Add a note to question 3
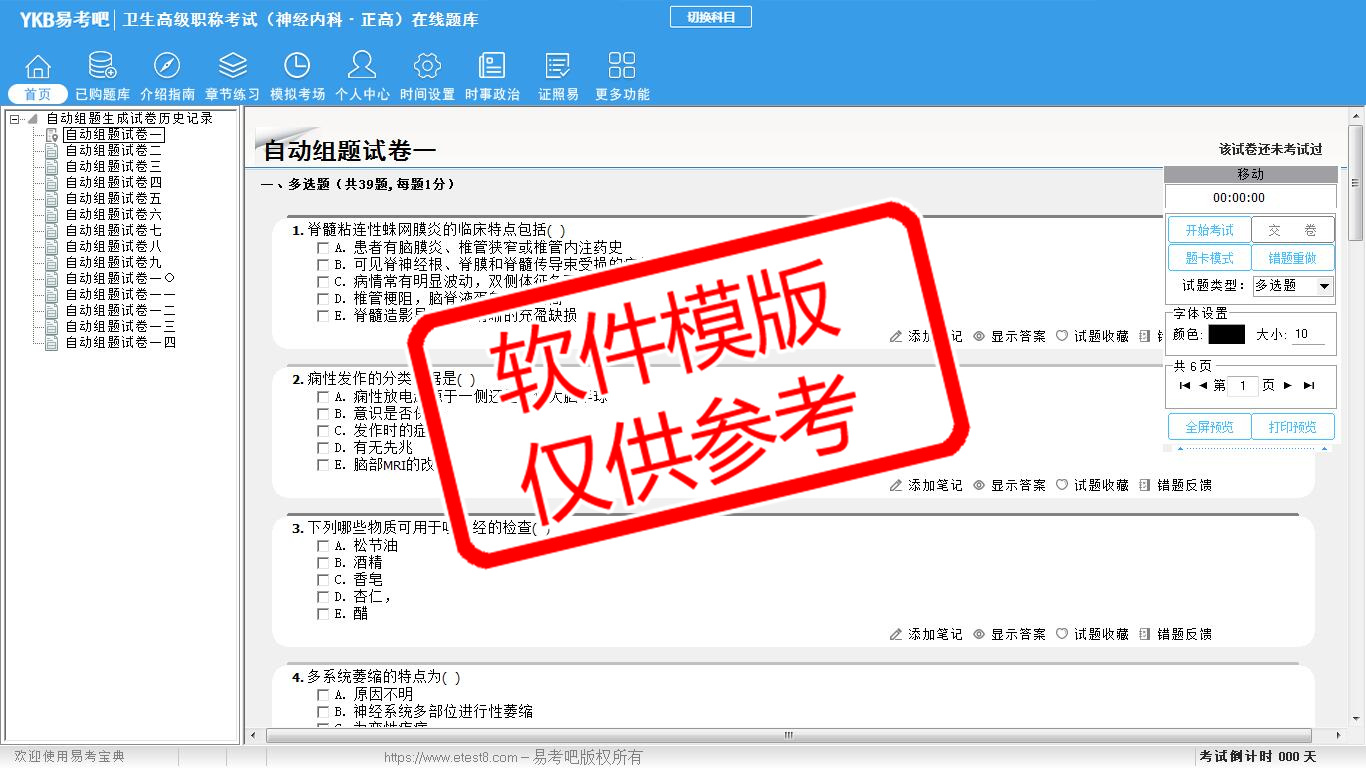The image size is (1366, 768). click(926, 634)
